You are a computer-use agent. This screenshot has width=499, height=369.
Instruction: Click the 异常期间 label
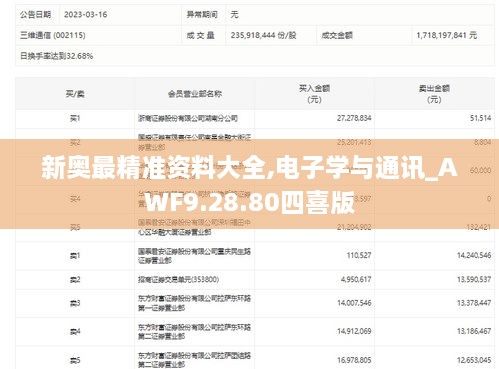coord(202,15)
